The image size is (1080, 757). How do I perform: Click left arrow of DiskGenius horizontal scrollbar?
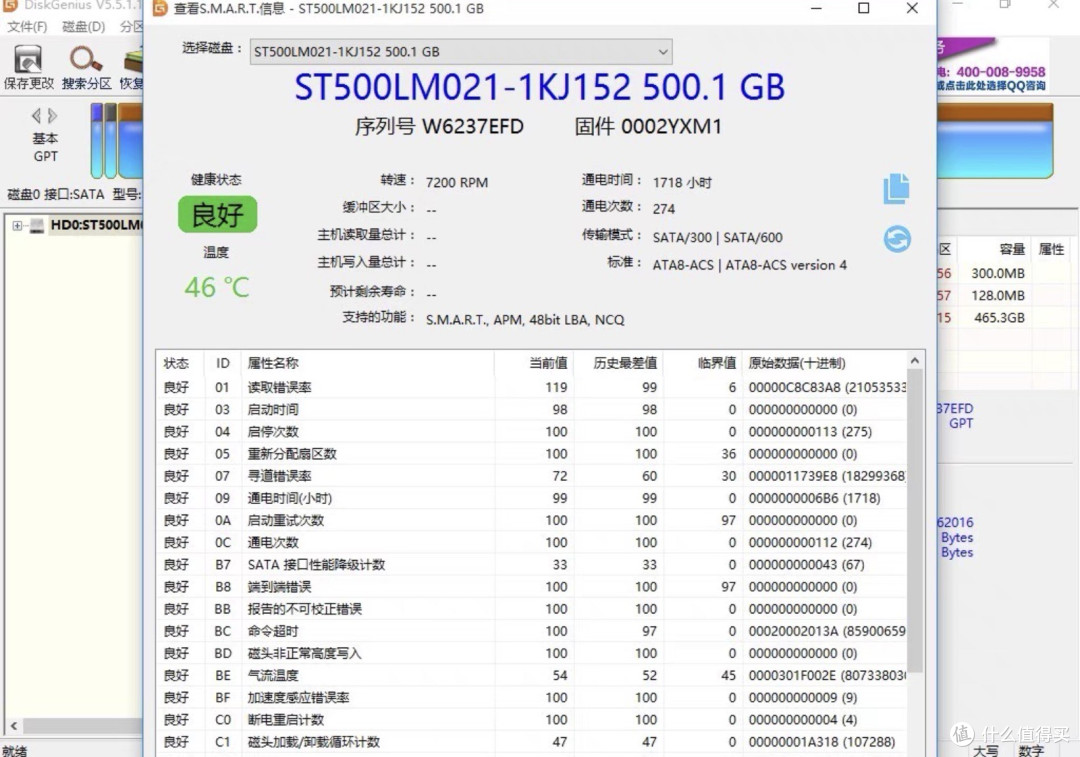(13, 725)
